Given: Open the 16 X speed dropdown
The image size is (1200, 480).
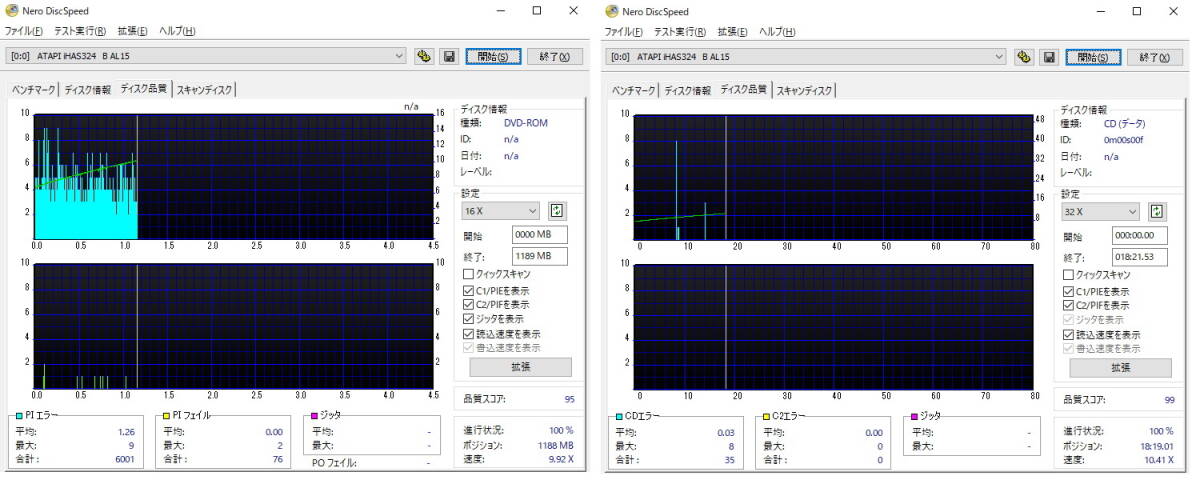Looking at the screenshot, I should [500, 211].
